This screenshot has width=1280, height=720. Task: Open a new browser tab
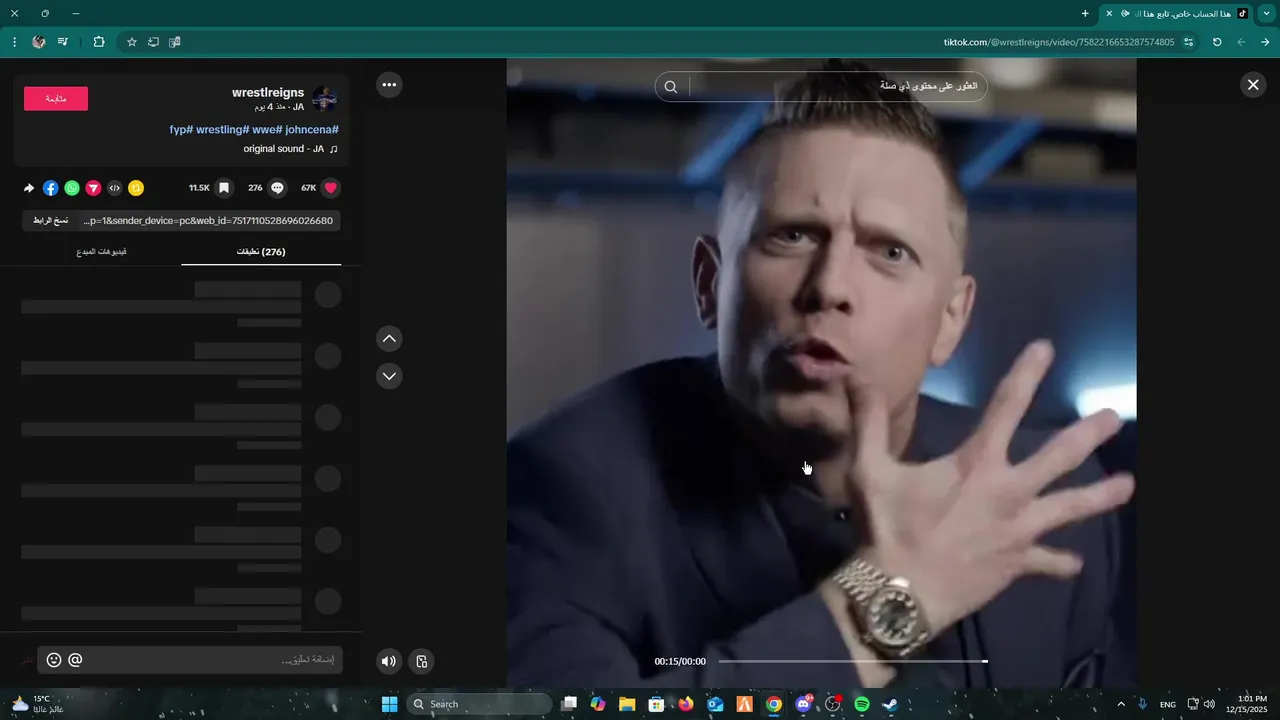pyautogui.click(x=1085, y=13)
